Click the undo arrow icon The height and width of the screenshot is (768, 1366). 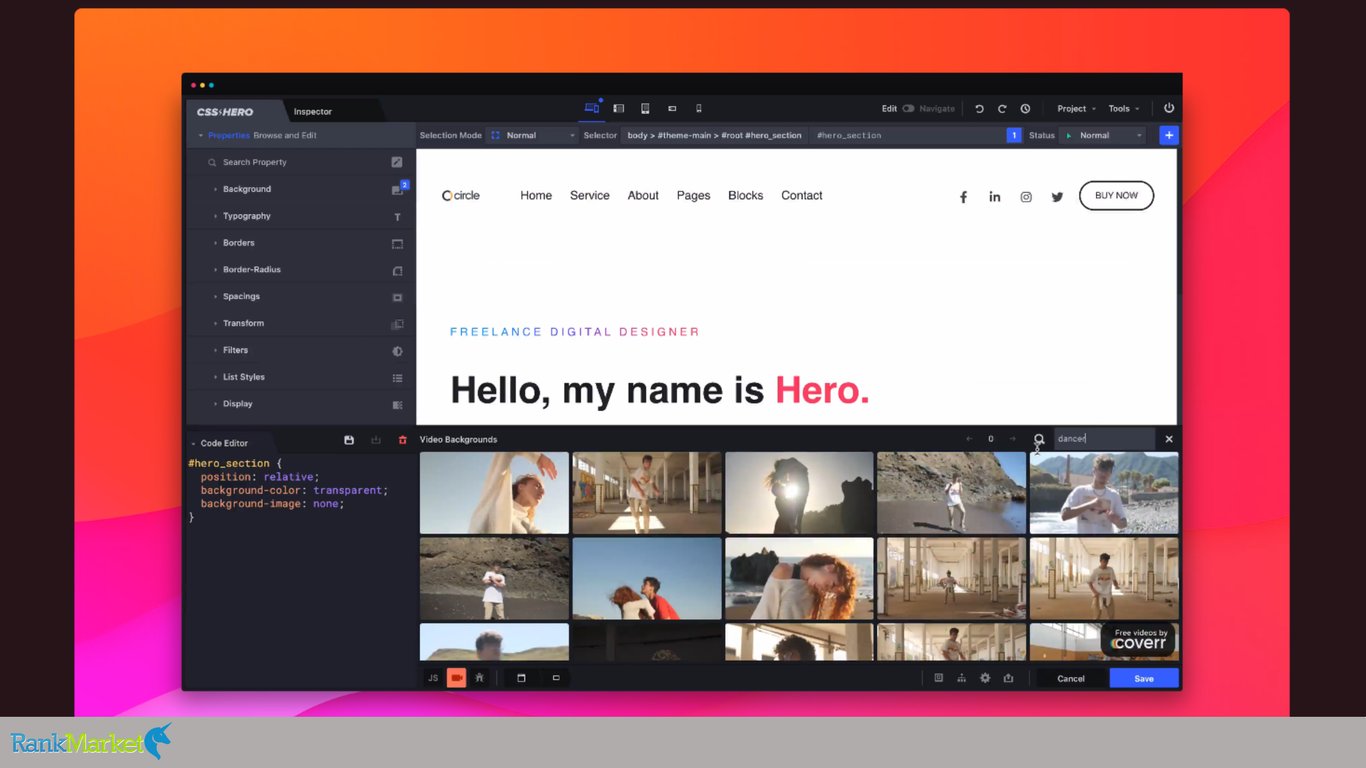pyautogui.click(x=979, y=108)
